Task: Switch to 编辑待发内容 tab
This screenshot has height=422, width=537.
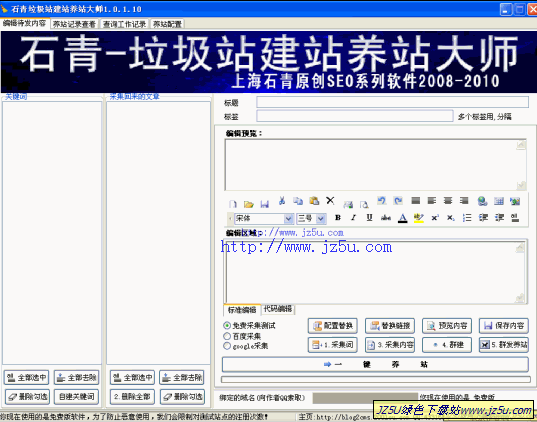Action: coord(25,23)
